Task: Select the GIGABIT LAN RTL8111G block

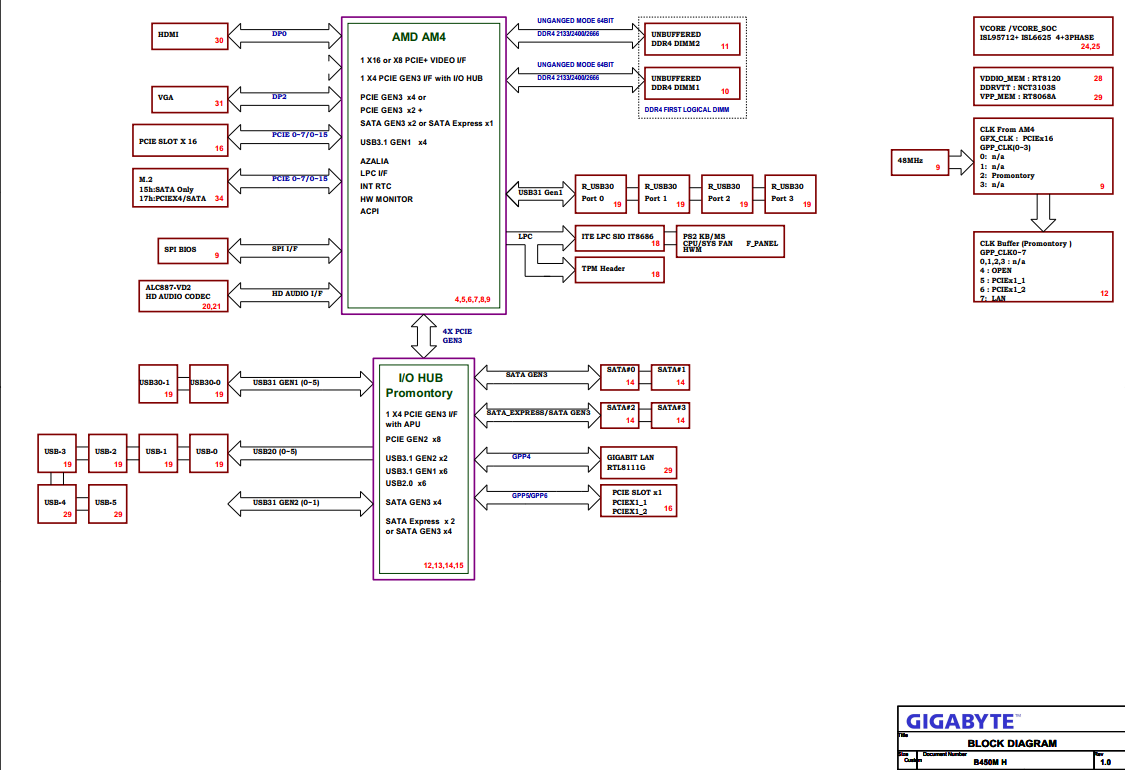Action: pos(639,462)
